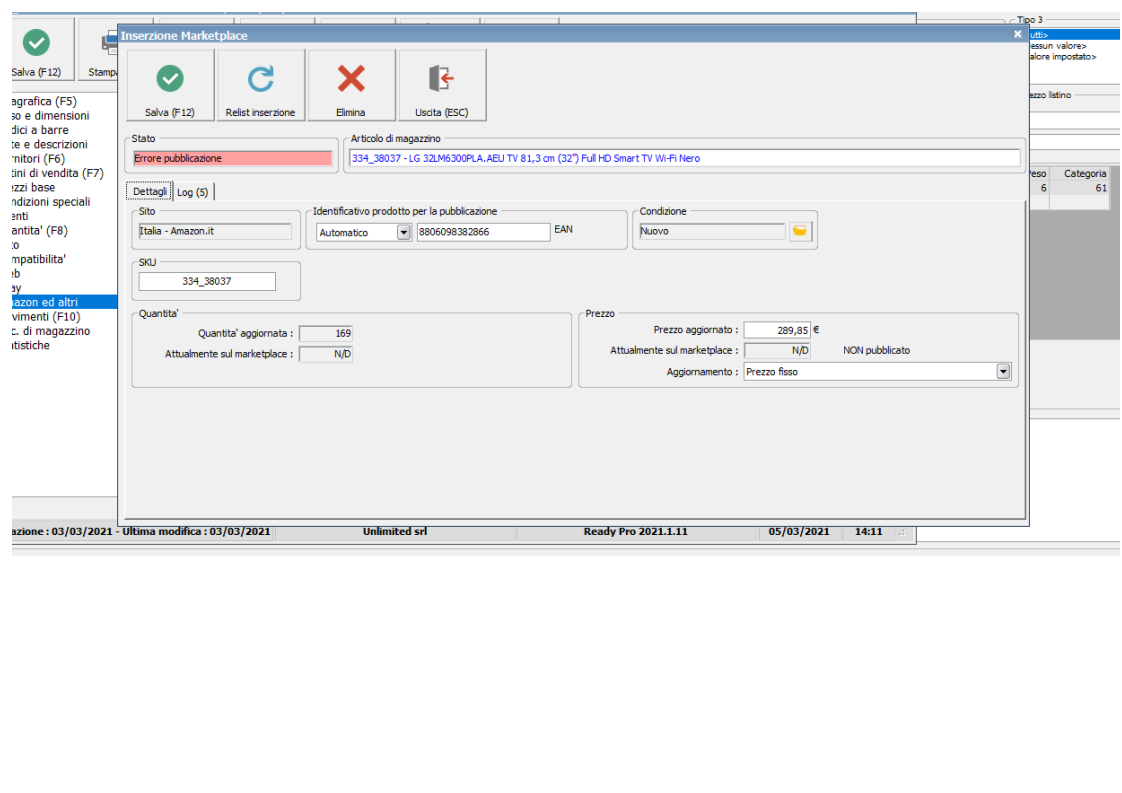The width and height of the screenshot is (1122, 793).
Task: Click the Sito field Italia - Amazon.it
Action: [x=215, y=231]
